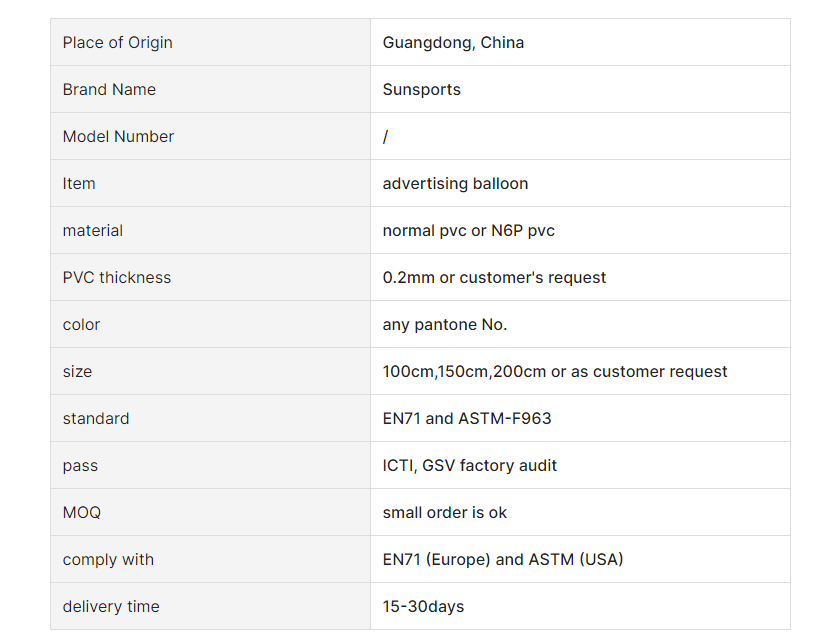
Task: Click the material row label
Action: tap(92, 231)
